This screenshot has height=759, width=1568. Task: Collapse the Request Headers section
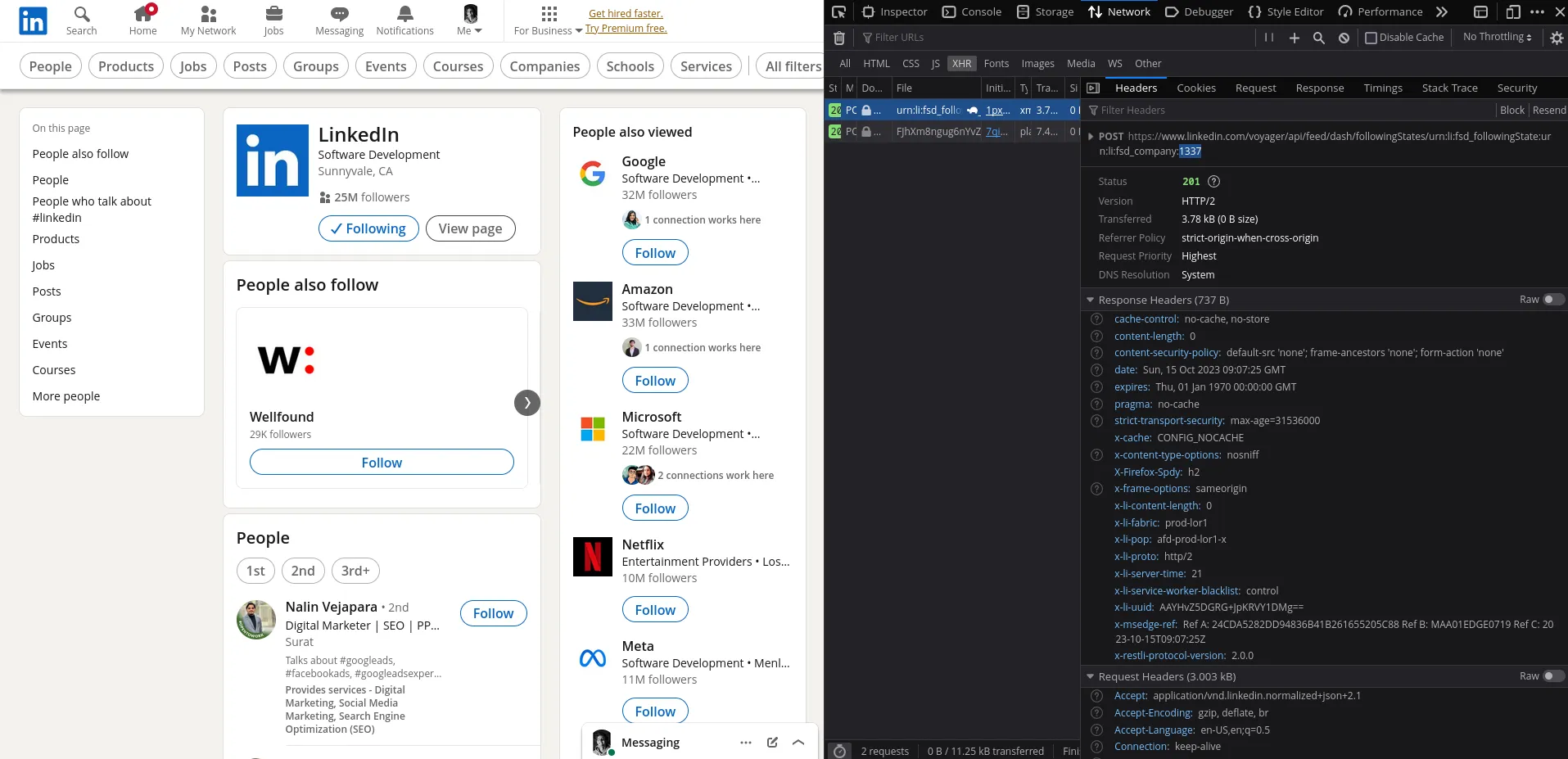click(x=1090, y=677)
